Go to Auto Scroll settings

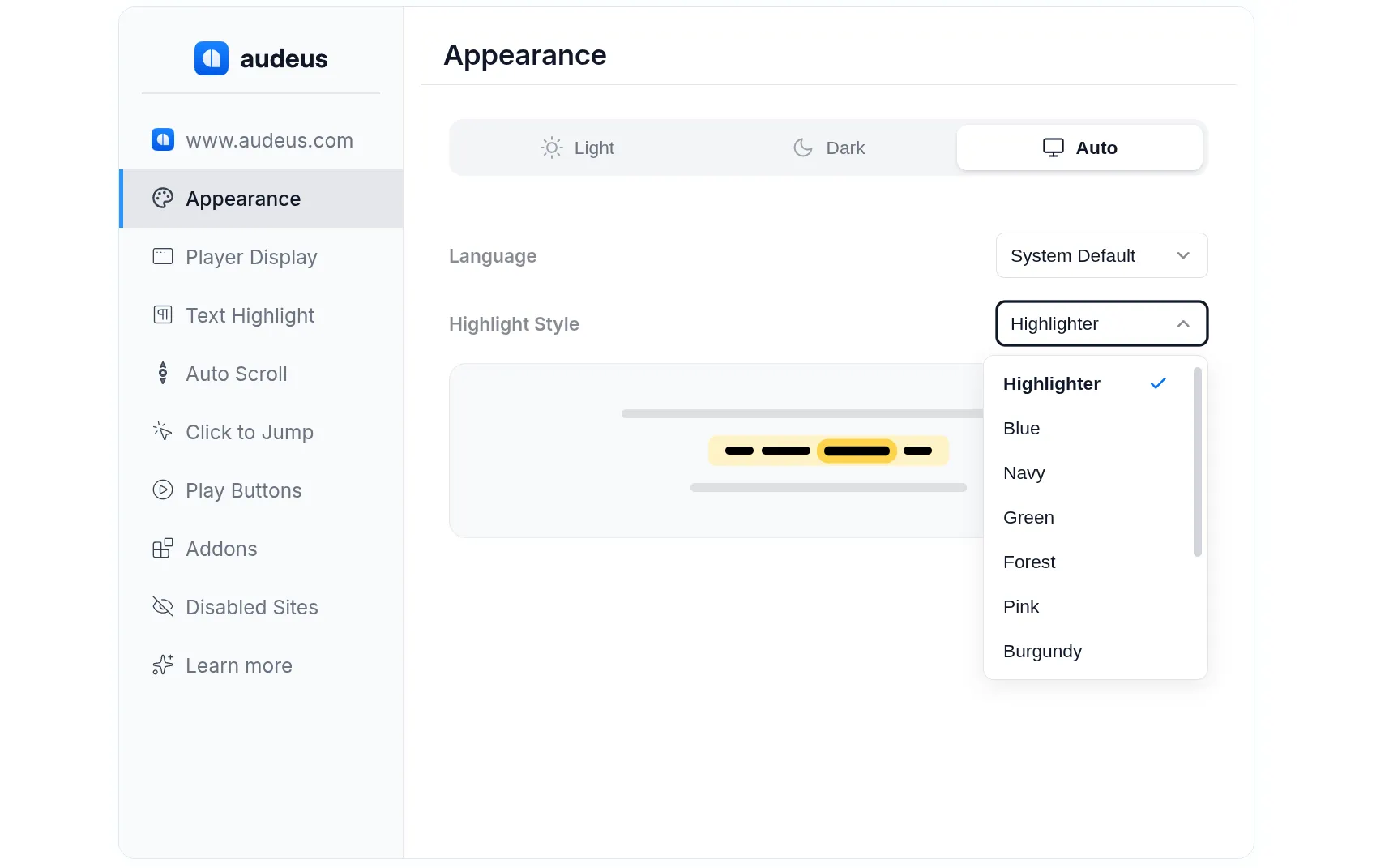261,374
